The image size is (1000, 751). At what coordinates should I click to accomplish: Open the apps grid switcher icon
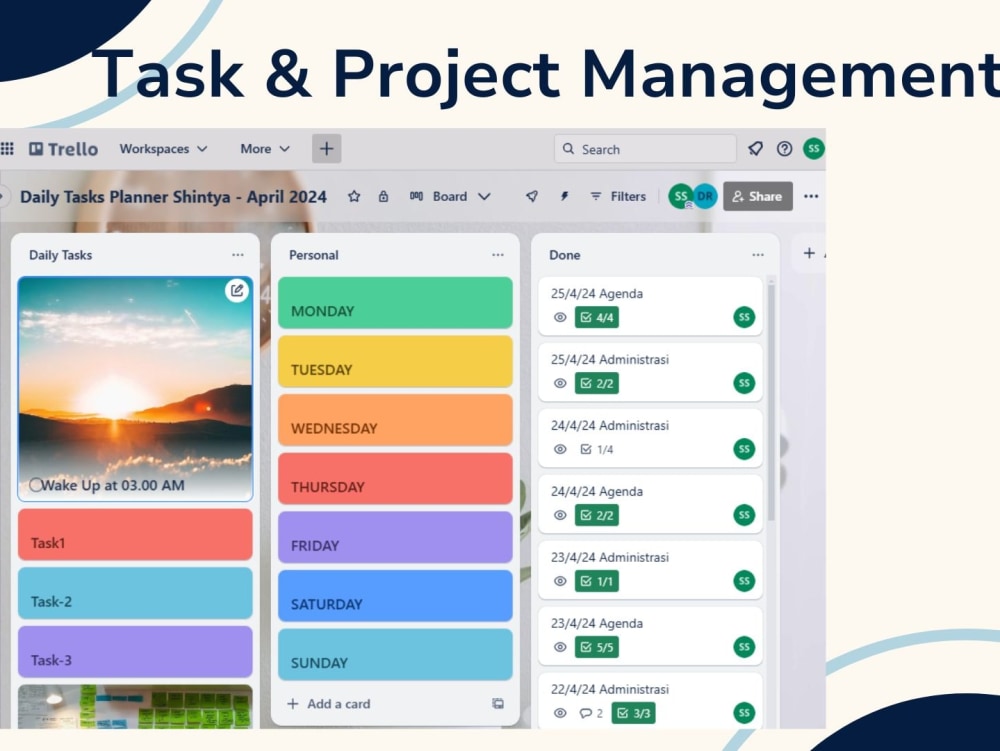point(7,149)
